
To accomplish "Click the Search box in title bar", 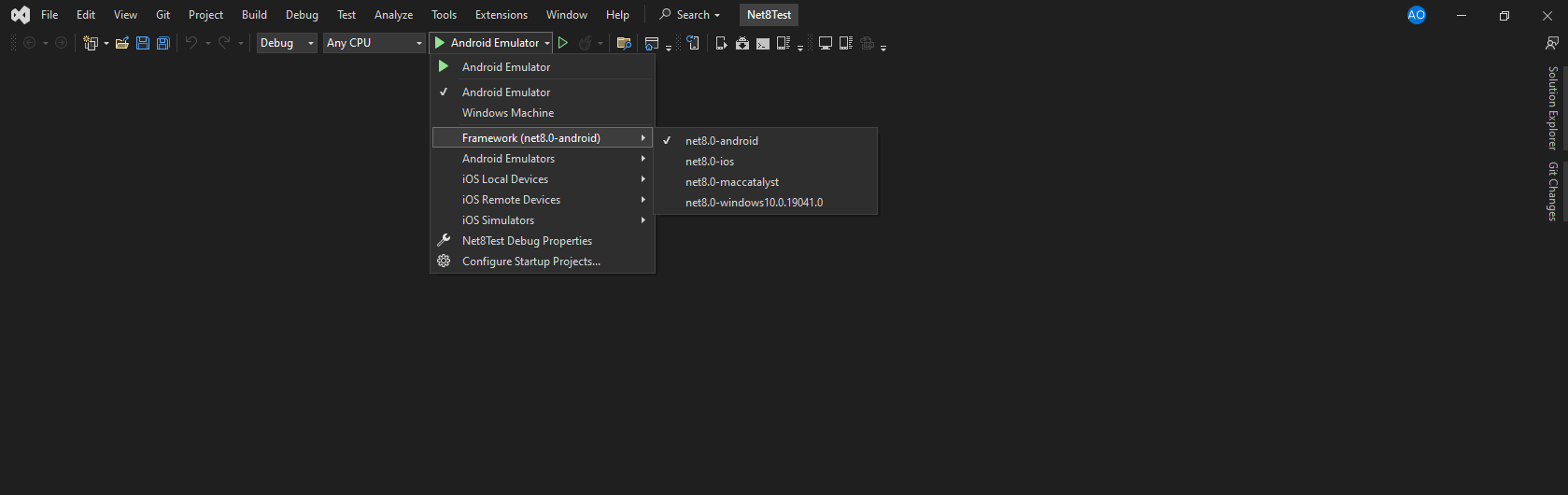I will point(690,15).
